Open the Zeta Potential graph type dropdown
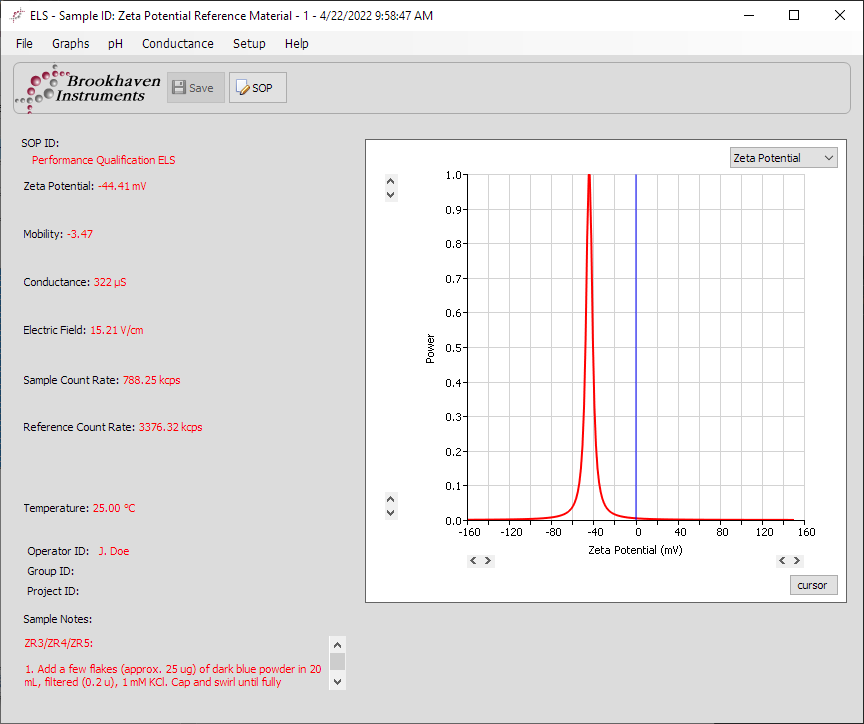Image resolution: width=864 pixels, height=724 pixels. point(783,158)
